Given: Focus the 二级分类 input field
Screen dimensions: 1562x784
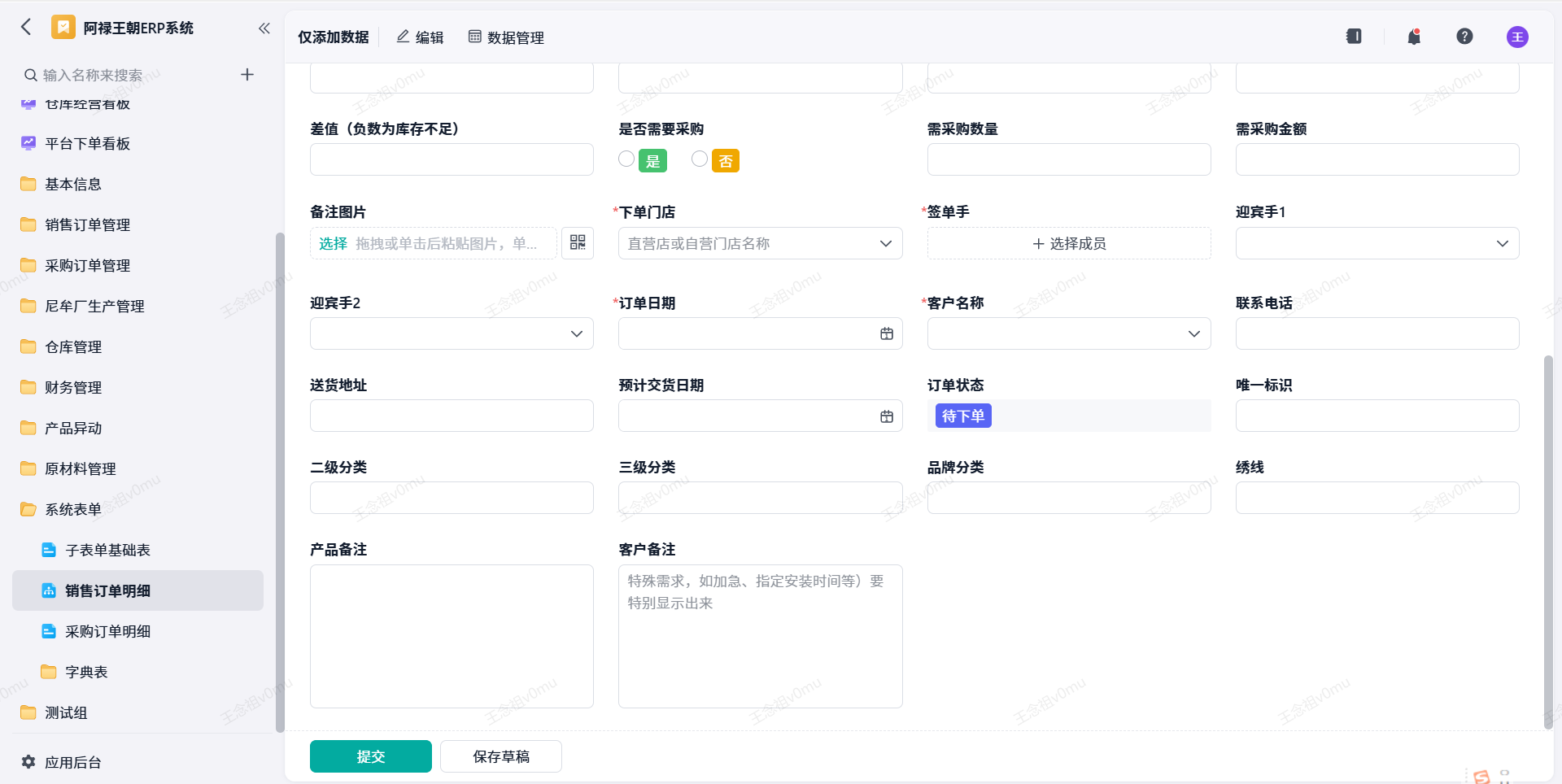Looking at the screenshot, I should 452,498.
